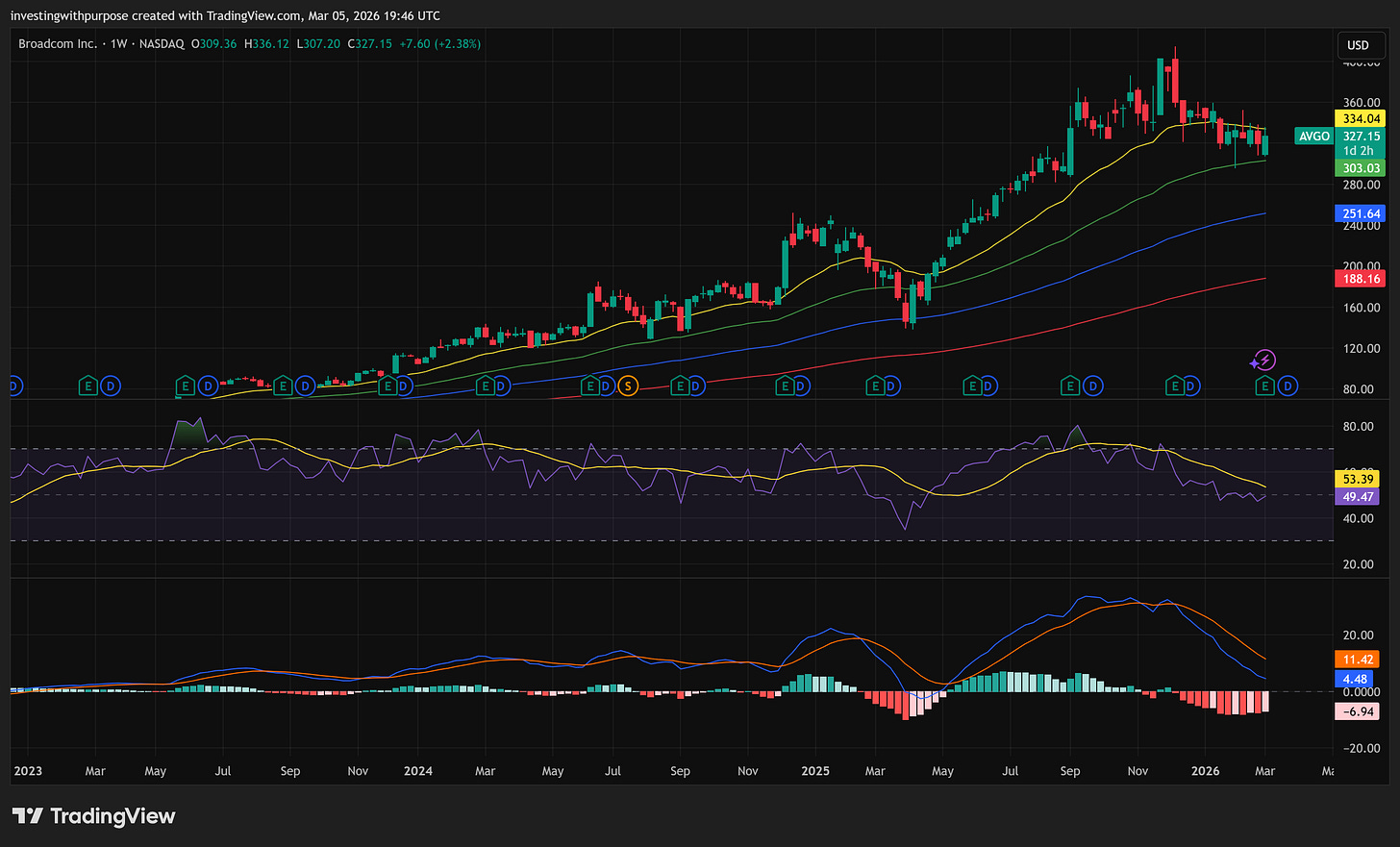Screen dimensions: 1400x847
Task: Click the 2026 label on the time axis
Action: pos(1206,771)
